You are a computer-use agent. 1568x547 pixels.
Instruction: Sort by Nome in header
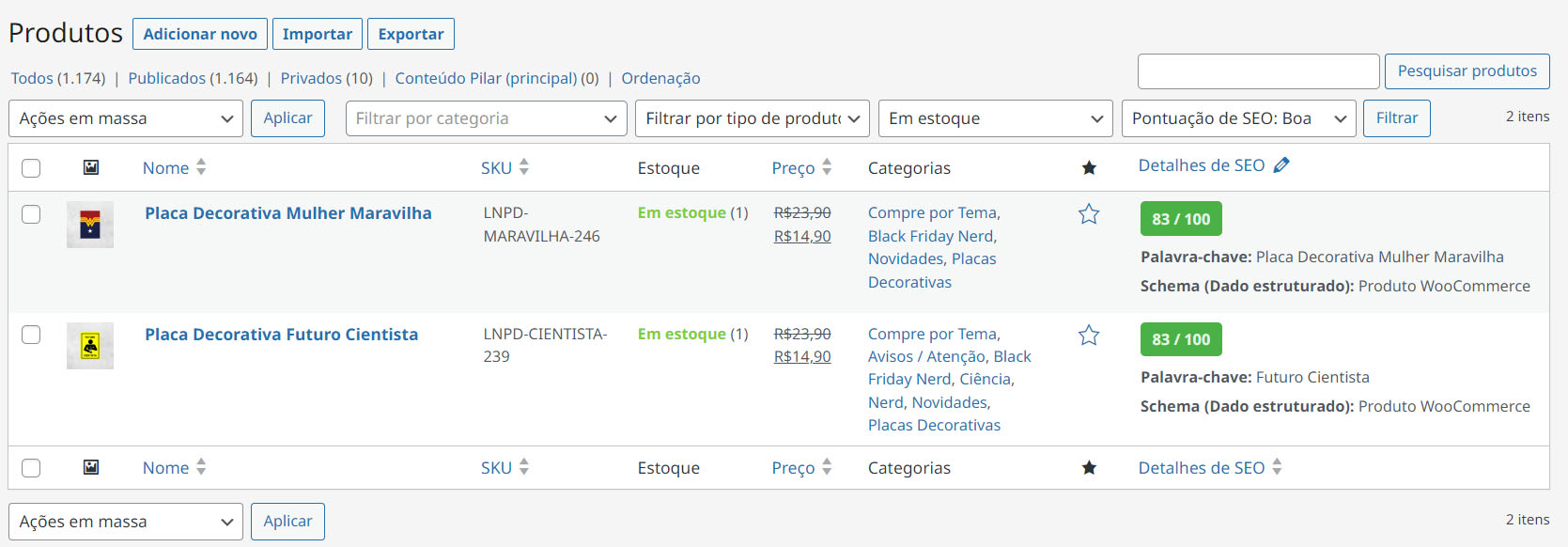tap(165, 167)
